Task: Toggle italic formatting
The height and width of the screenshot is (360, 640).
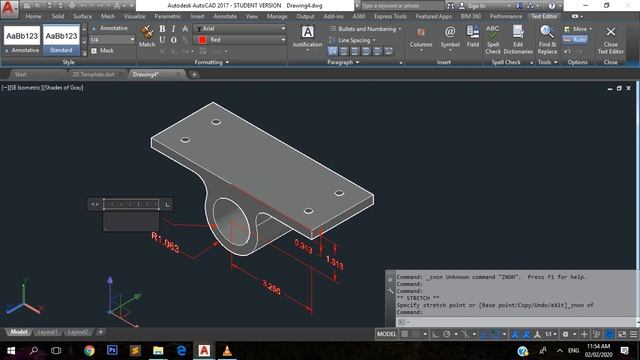Action: (173, 29)
